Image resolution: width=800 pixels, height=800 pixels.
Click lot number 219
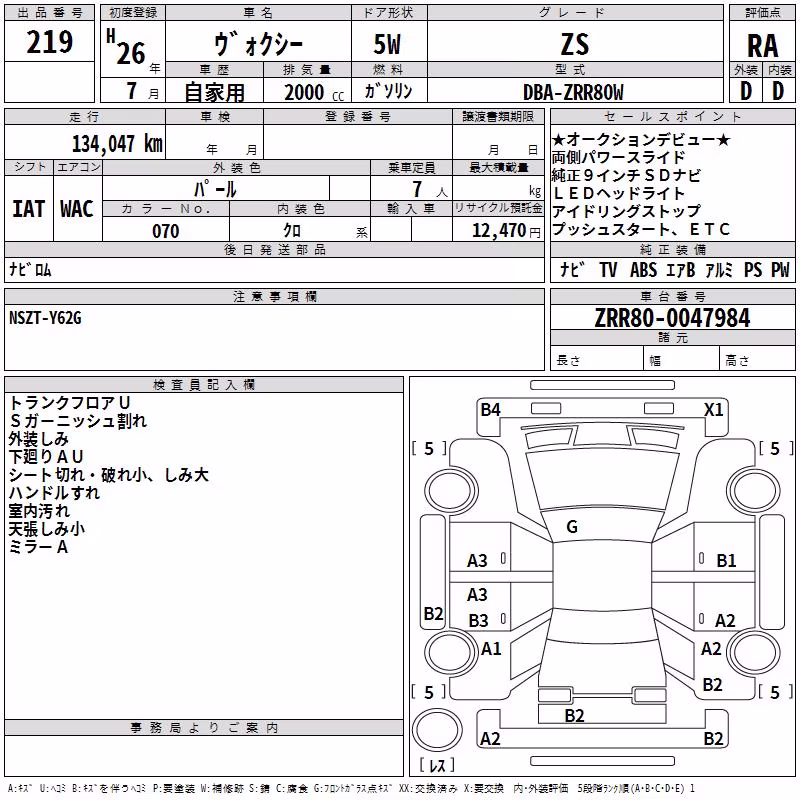(49, 42)
